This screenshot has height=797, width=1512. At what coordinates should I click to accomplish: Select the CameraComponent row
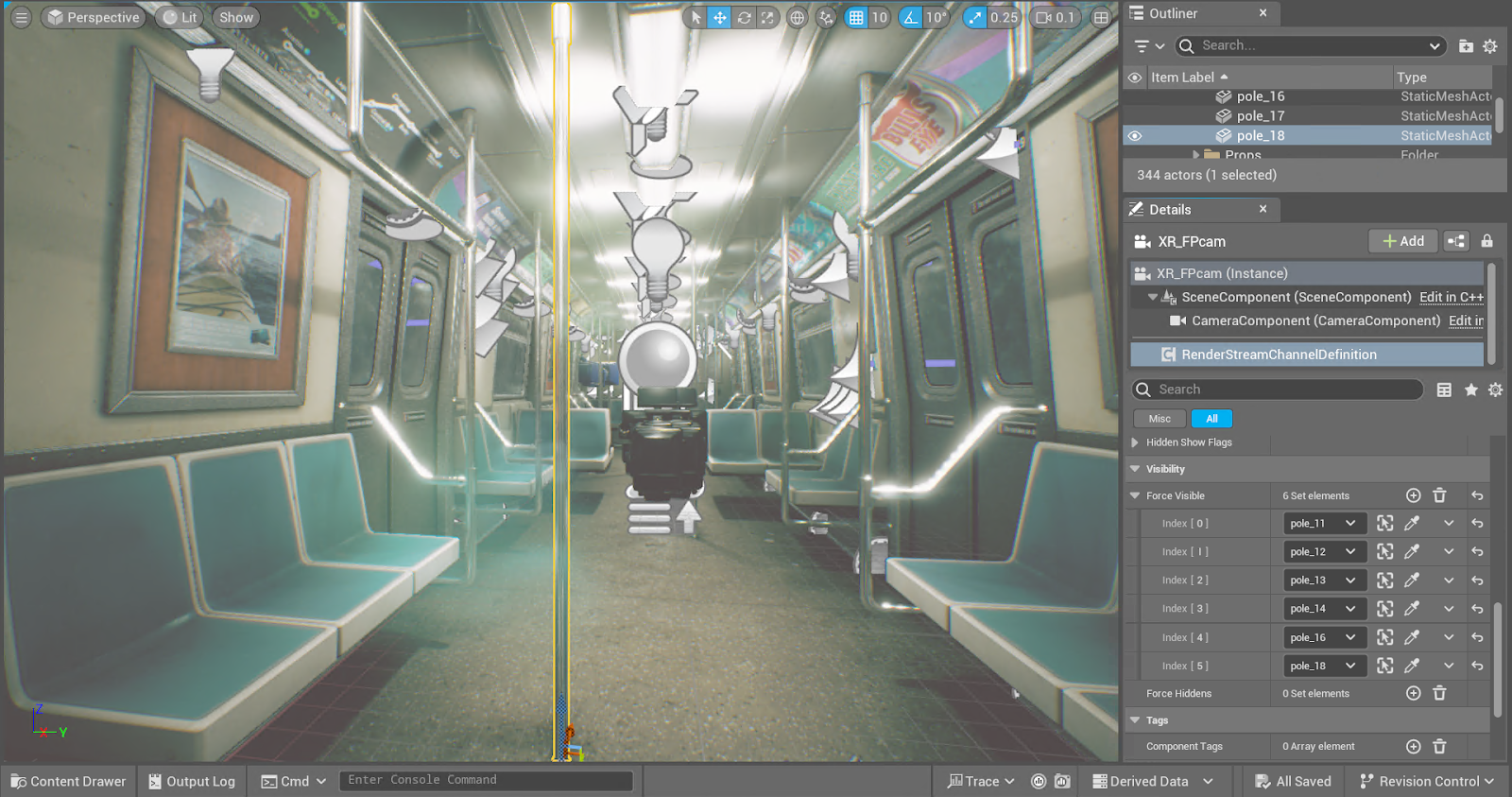1307,321
